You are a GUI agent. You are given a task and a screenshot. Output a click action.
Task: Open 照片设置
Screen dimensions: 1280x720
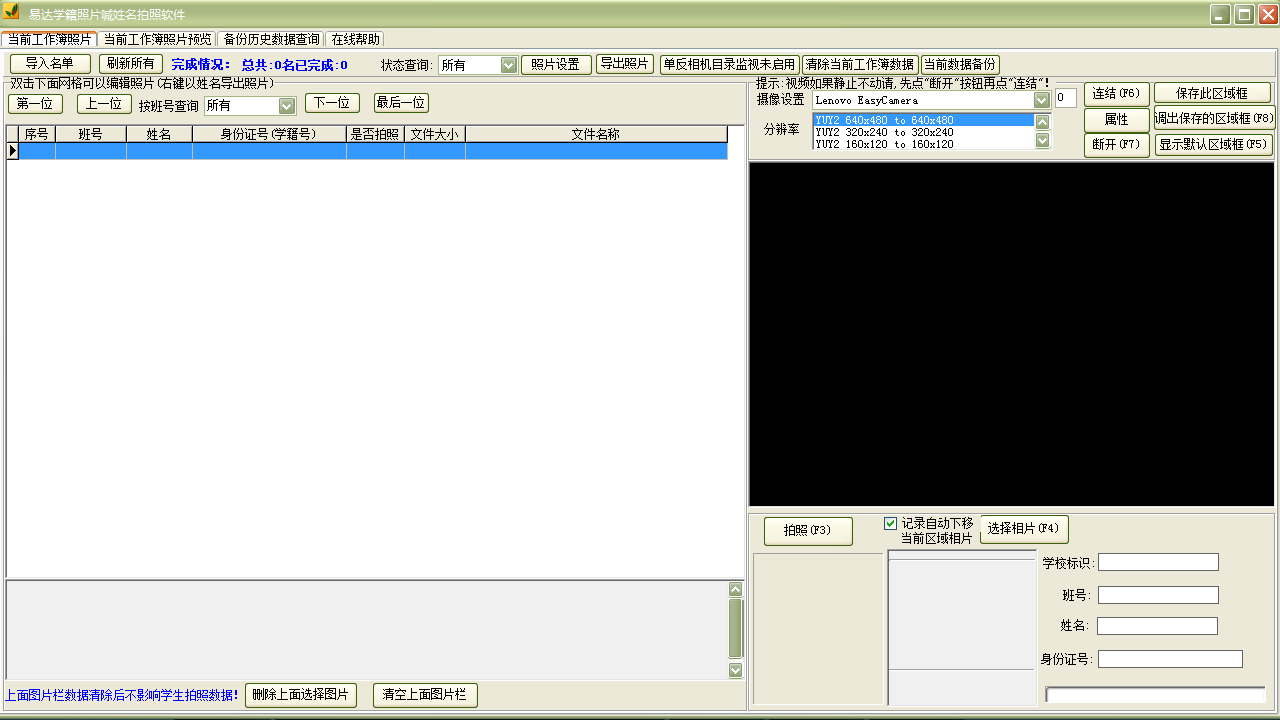coord(556,65)
